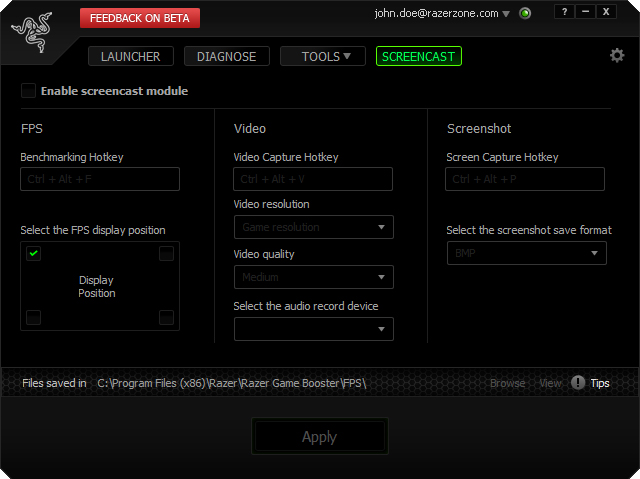Click the Screen Capture Hotkey field
Viewport: 640px width, 479px height.
pos(525,179)
